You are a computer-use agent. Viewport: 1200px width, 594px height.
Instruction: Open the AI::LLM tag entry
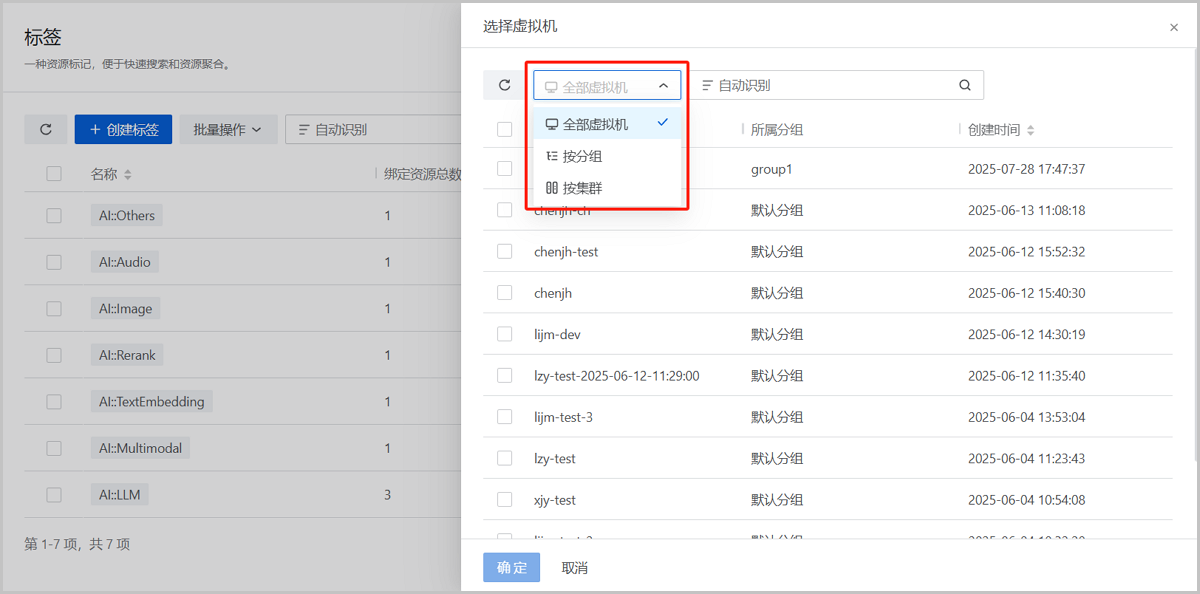coord(119,494)
